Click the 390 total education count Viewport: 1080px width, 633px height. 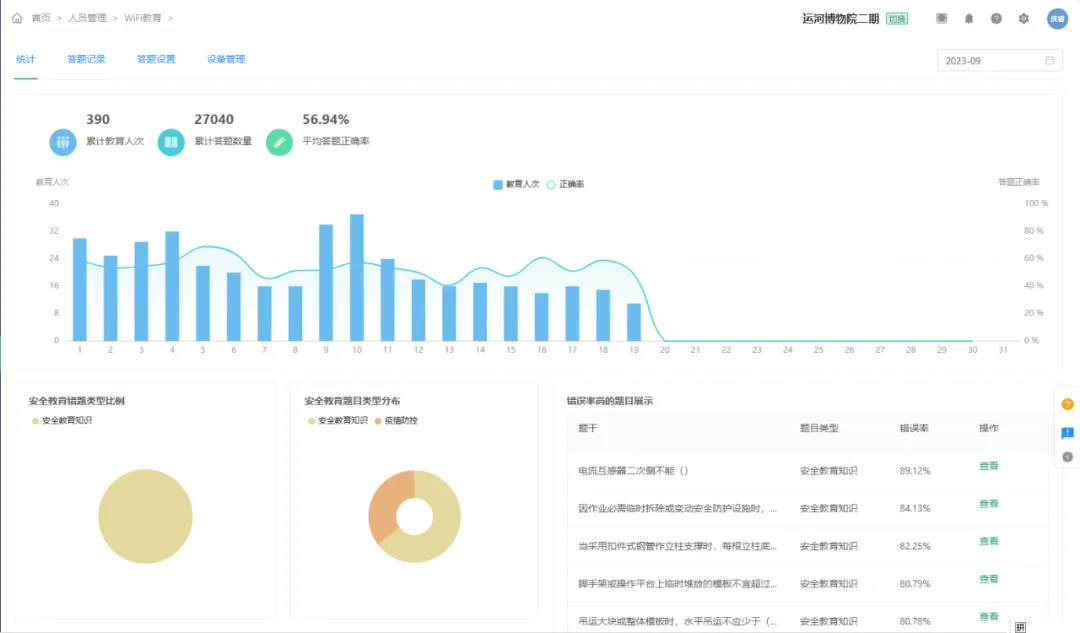(98, 119)
